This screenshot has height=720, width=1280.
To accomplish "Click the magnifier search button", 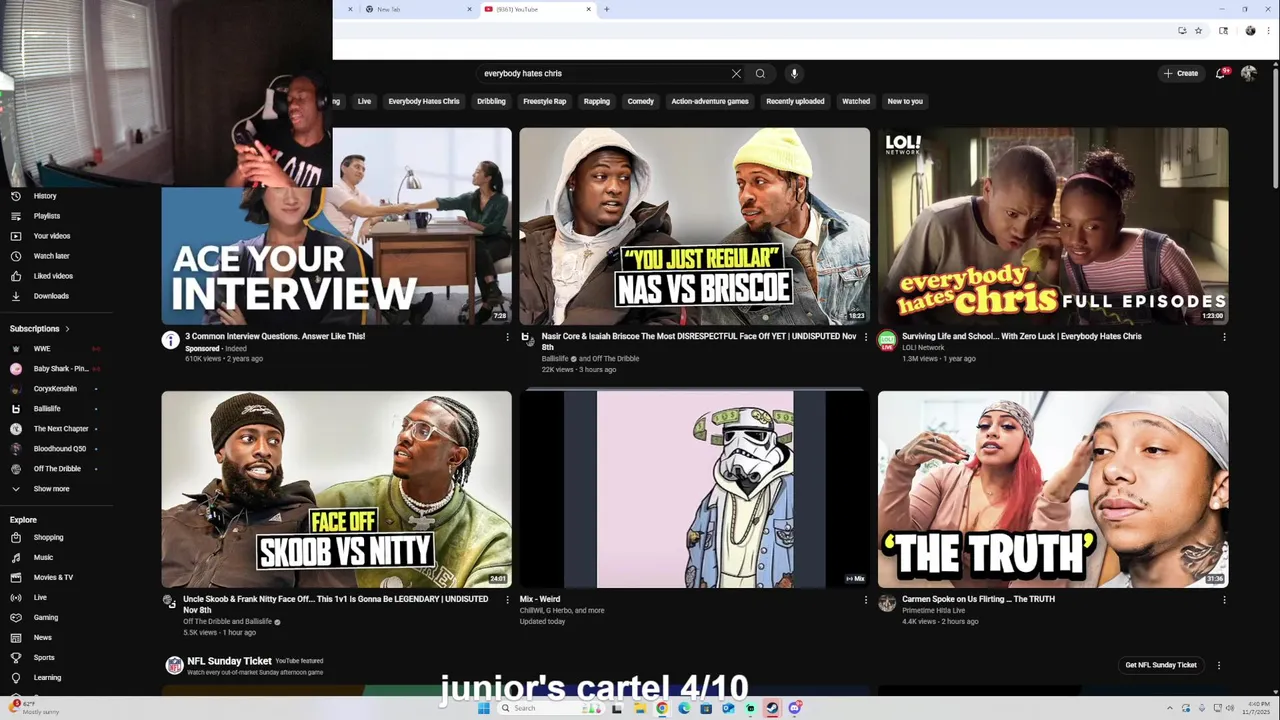I will pyautogui.click(x=760, y=74).
